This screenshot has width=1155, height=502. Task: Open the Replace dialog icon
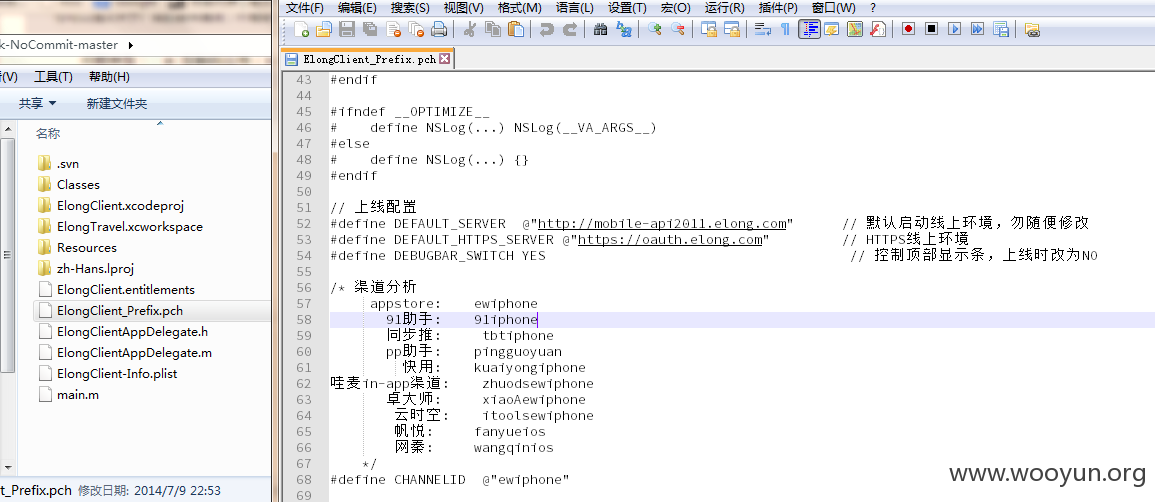[x=624, y=29]
